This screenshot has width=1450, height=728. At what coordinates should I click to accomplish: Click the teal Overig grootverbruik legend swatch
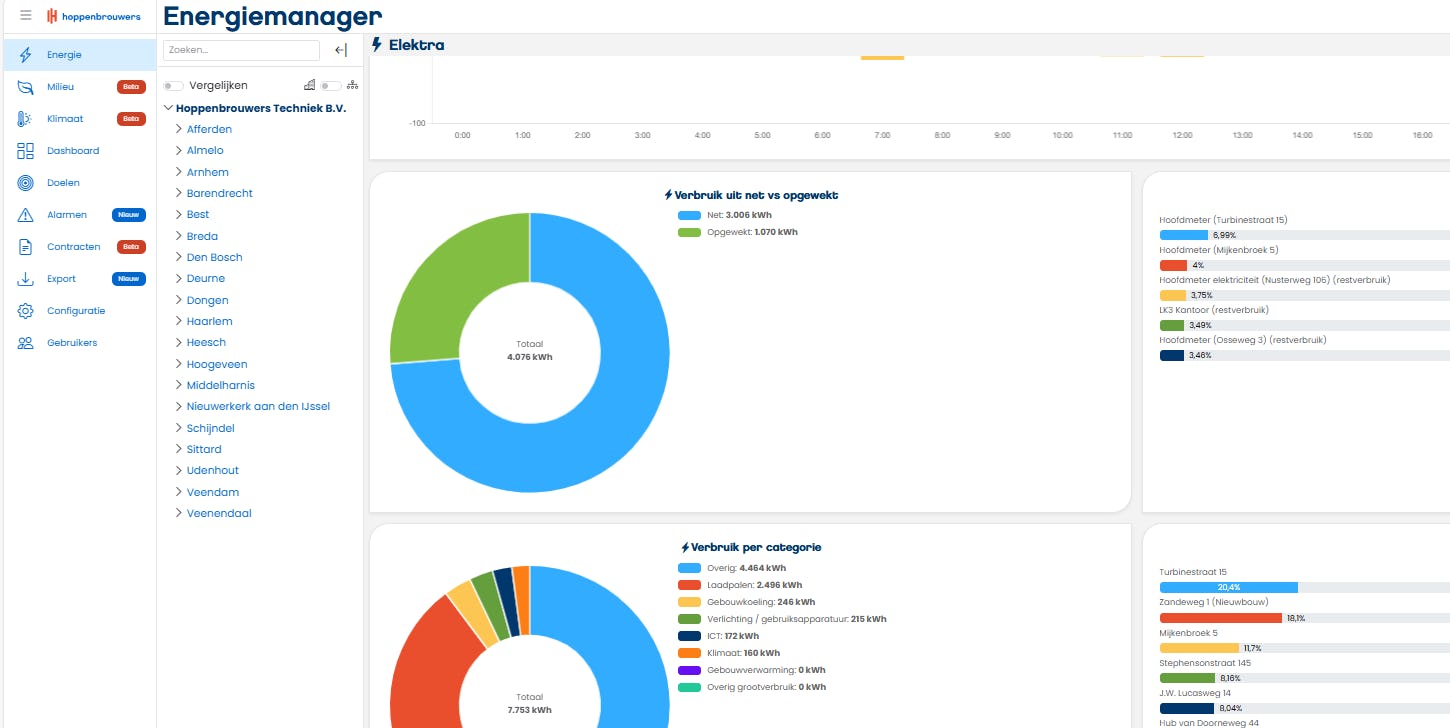(690, 687)
